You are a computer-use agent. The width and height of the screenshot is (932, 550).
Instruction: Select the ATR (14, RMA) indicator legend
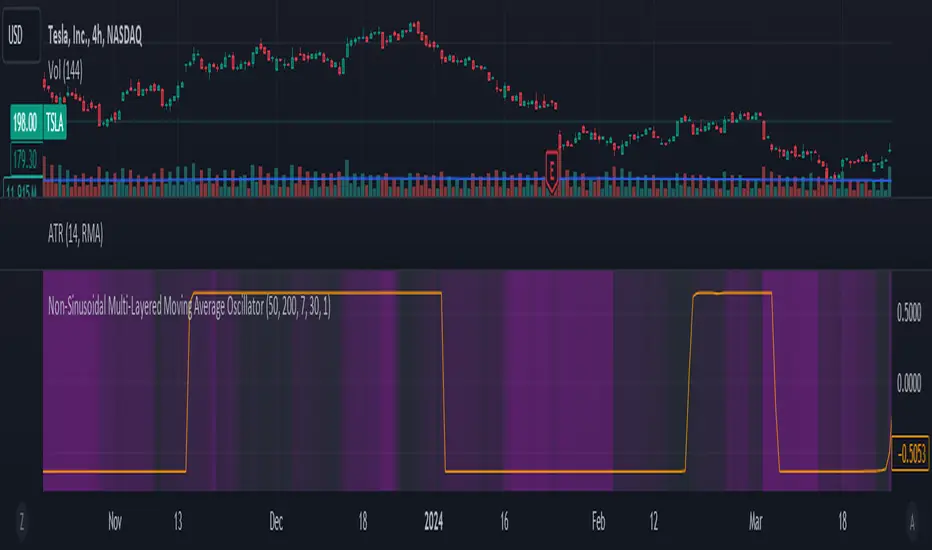pyautogui.click(x=75, y=236)
